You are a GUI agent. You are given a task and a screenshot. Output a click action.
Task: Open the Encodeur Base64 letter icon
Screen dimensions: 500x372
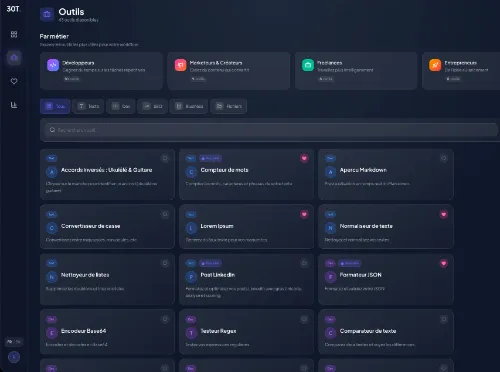pyautogui.click(x=52, y=333)
